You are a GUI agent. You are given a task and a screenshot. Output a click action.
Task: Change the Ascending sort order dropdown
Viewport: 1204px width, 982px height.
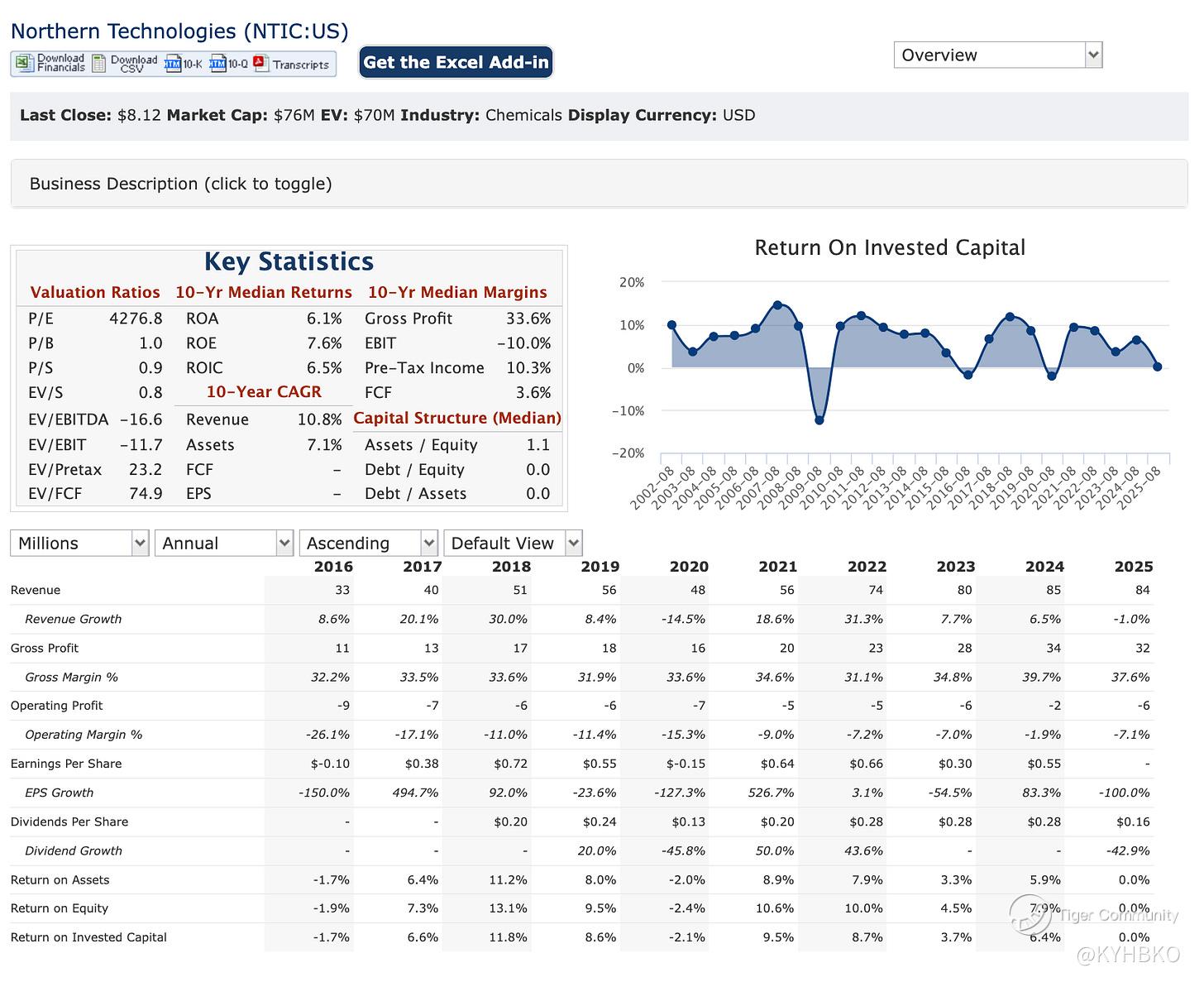[368, 544]
